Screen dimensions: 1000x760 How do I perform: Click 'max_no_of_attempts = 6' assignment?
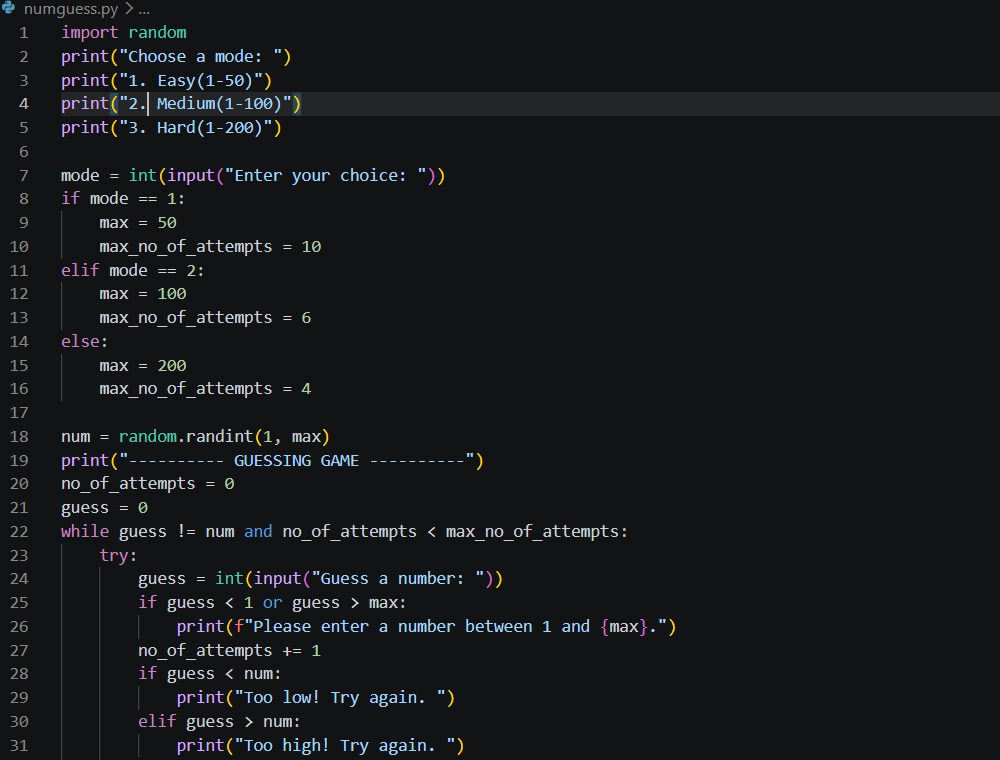coord(205,318)
